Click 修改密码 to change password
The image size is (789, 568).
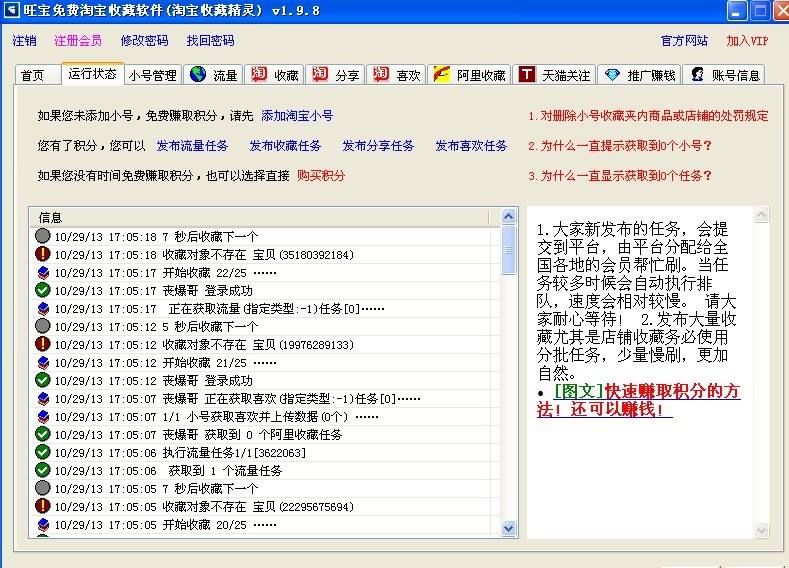[x=144, y=41]
